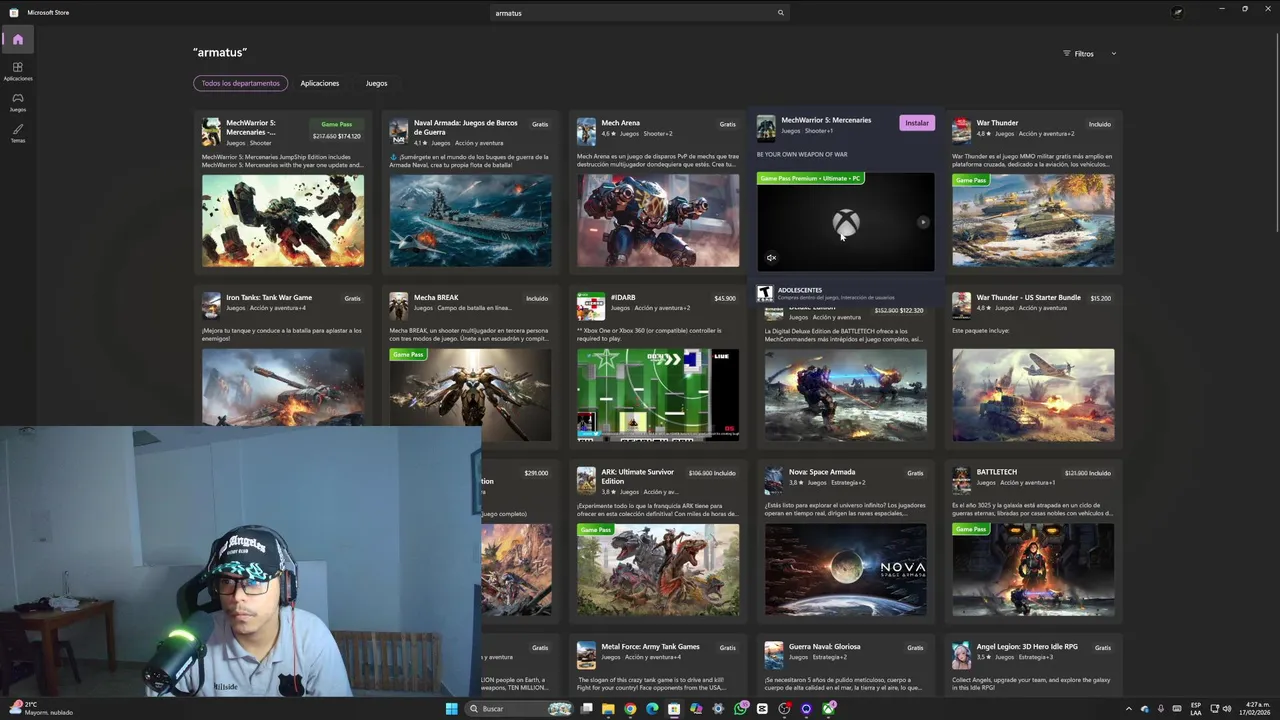The image size is (1280, 720).
Task: Click the BATTLETECH app icon
Action: 961,481
